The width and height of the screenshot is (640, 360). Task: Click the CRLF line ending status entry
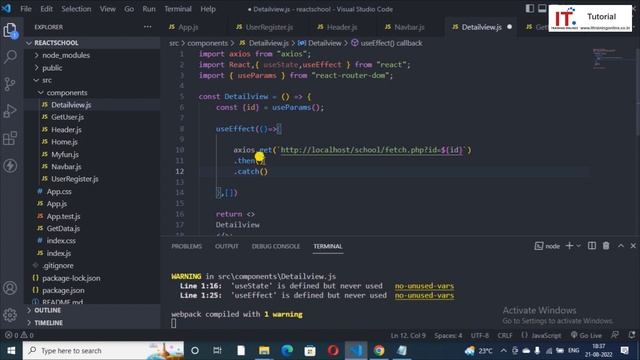pyautogui.click(x=504, y=335)
